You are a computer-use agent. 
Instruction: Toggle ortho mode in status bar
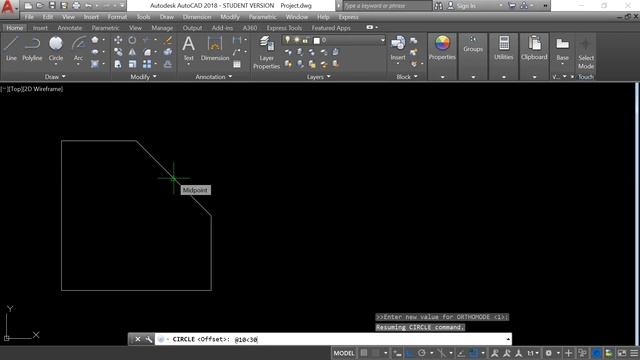click(410, 353)
